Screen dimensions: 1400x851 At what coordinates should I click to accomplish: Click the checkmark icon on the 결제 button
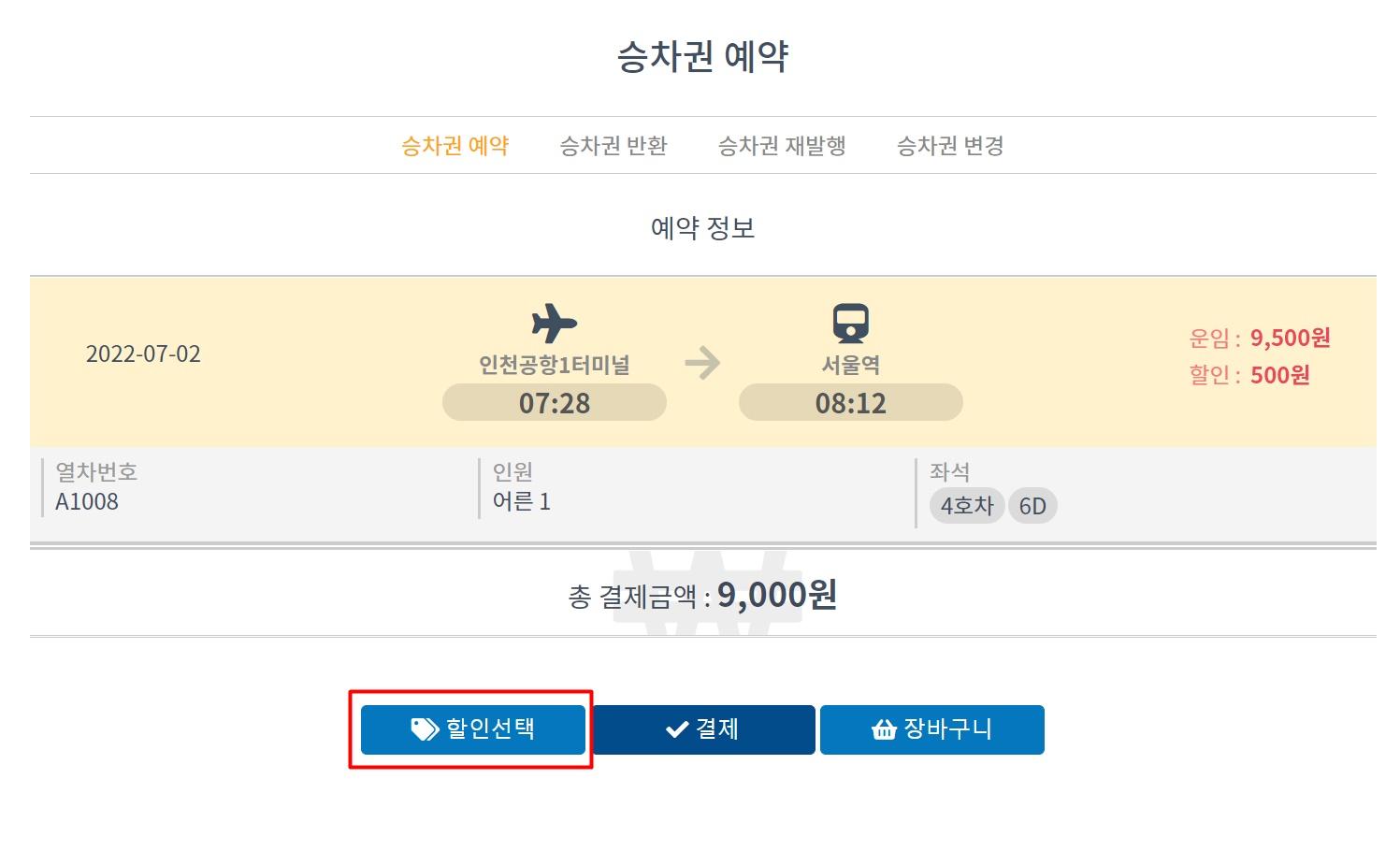tap(675, 728)
